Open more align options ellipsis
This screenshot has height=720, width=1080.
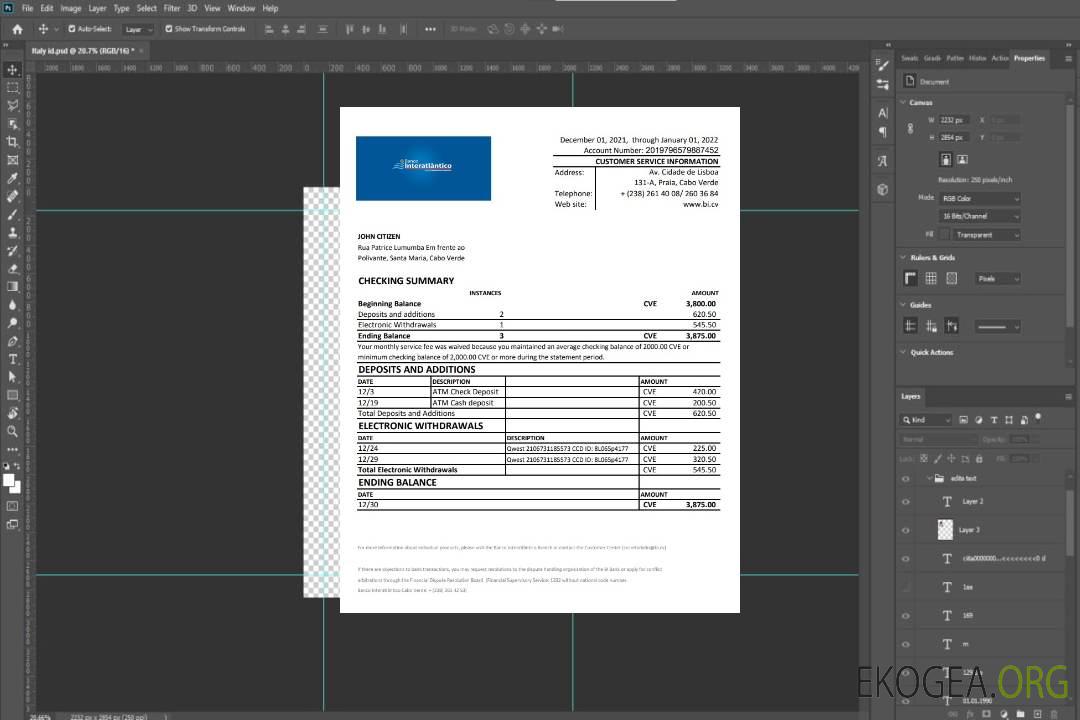(x=430, y=29)
